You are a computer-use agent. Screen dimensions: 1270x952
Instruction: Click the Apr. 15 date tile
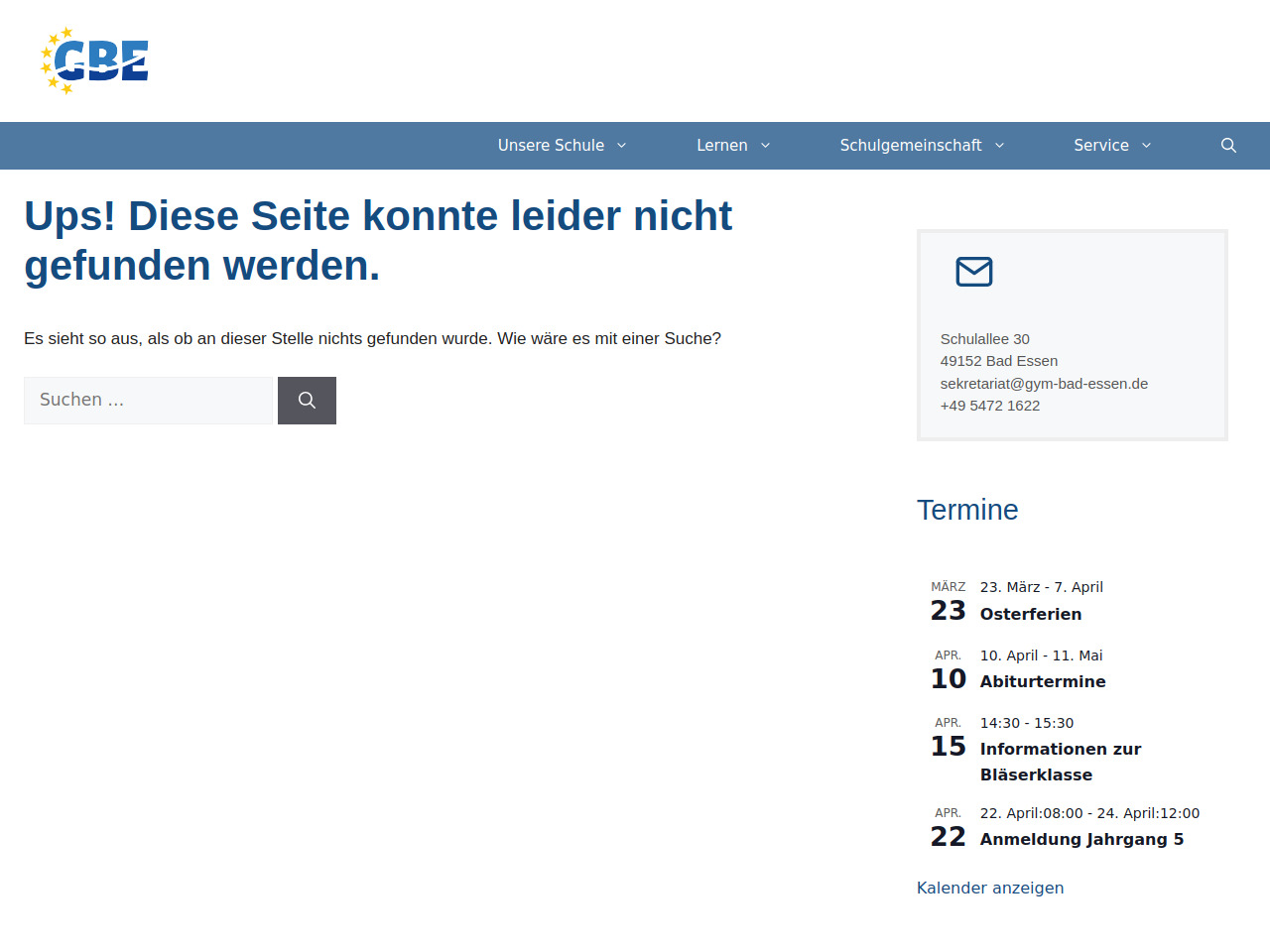948,738
